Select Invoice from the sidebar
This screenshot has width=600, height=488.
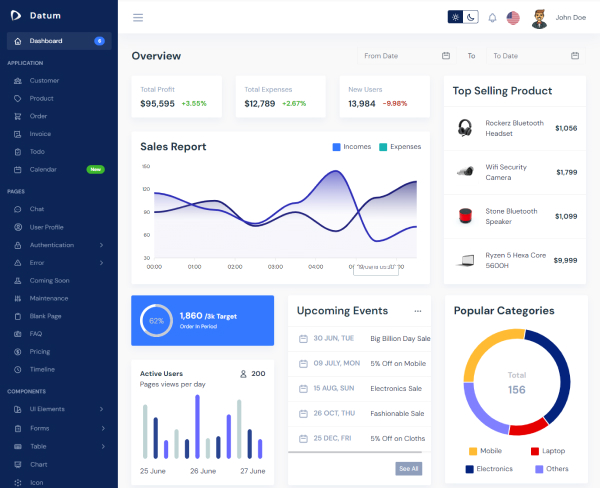coord(40,133)
